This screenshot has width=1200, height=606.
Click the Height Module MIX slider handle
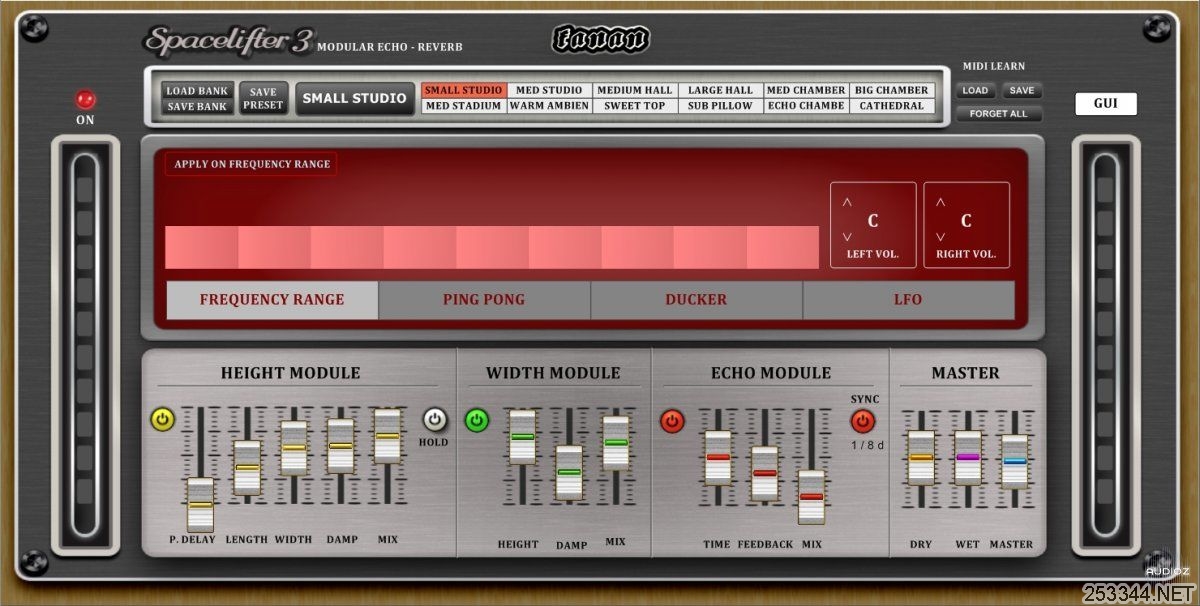(x=387, y=436)
